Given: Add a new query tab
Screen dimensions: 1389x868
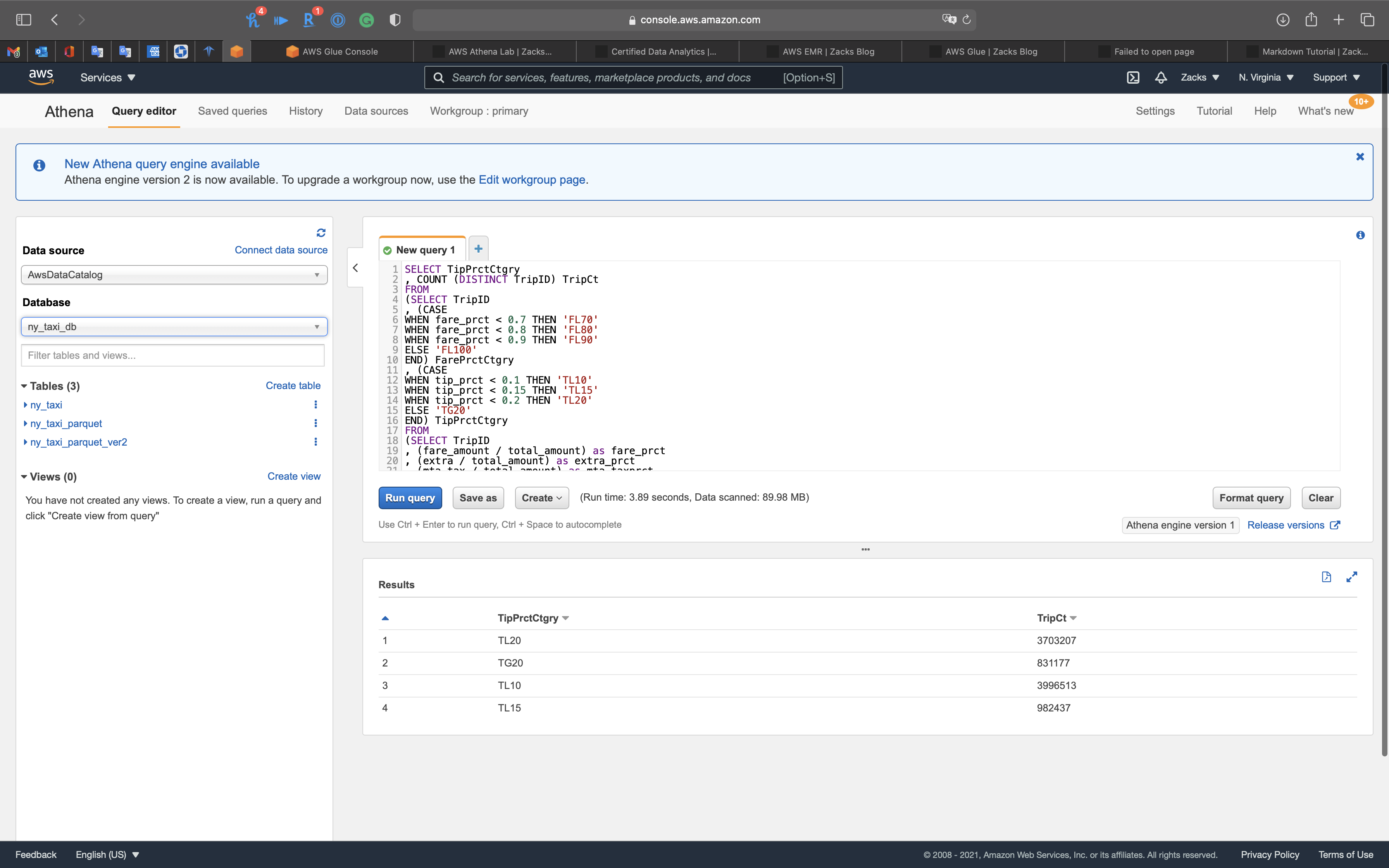Looking at the screenshot, I should (478, 248).
